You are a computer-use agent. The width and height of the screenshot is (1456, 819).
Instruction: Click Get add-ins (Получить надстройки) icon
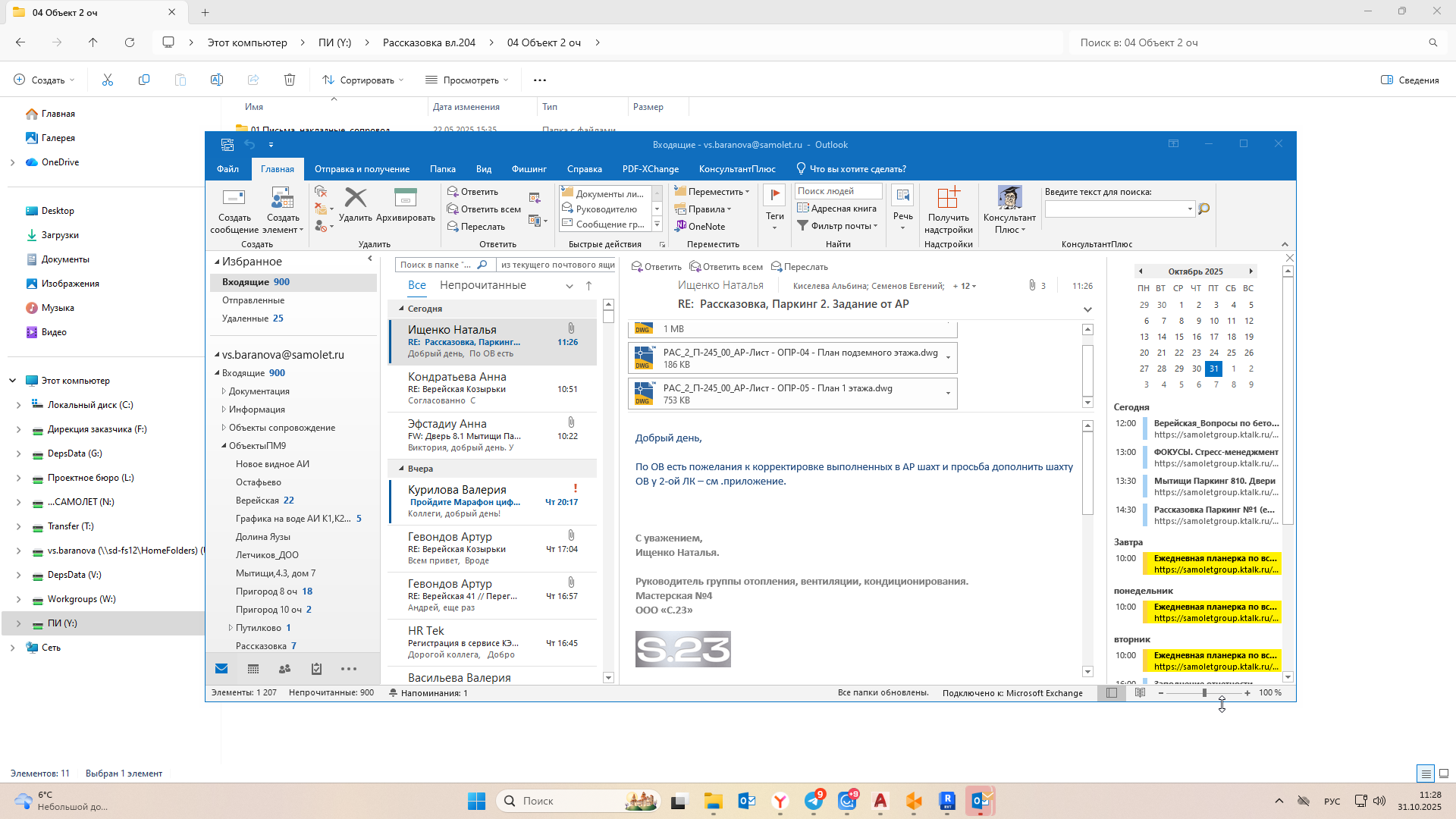pyautogui.click(x=948, y=199)
